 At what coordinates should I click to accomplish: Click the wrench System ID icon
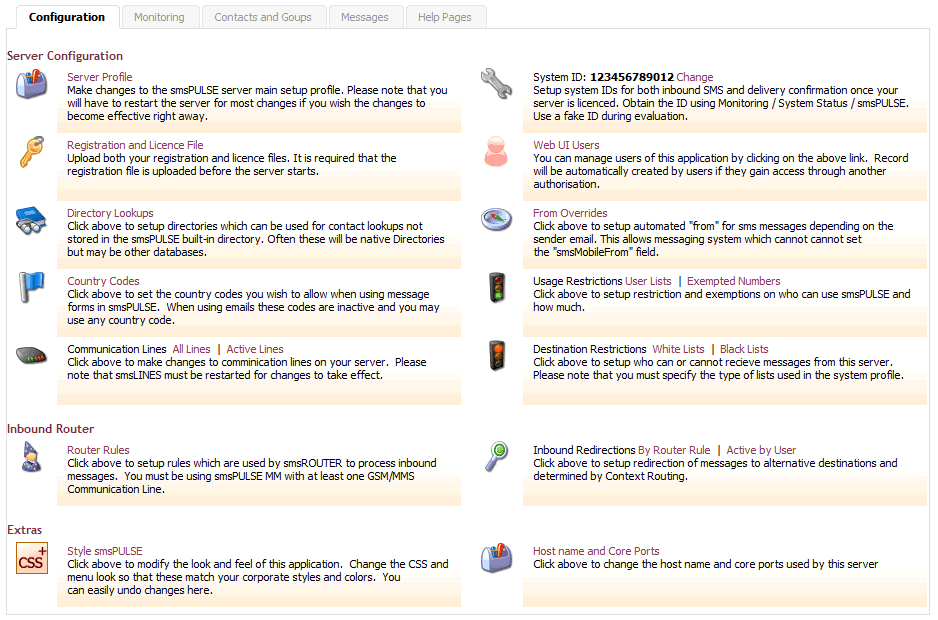coord(497,84)
